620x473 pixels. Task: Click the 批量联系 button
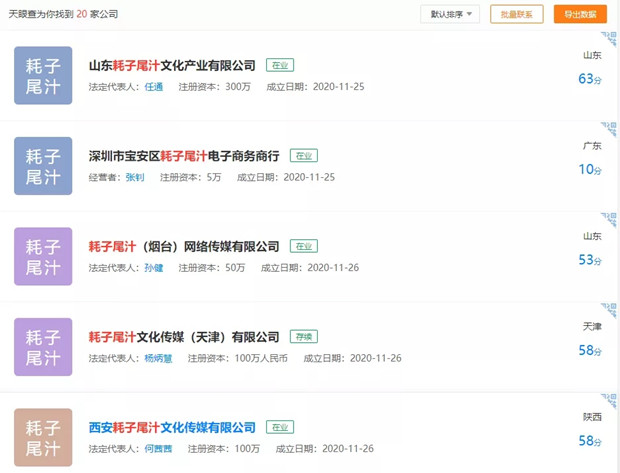point(516,14)
